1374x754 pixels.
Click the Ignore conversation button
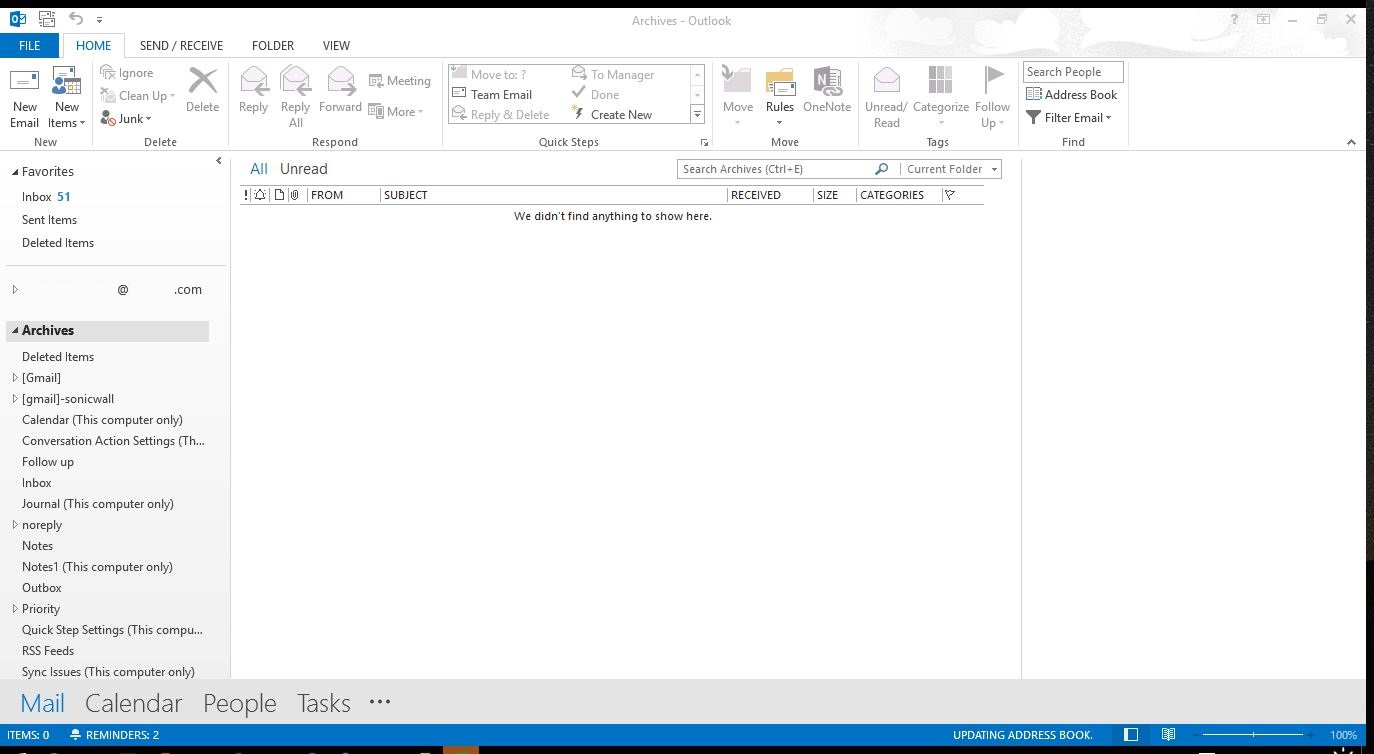[x=127, y=73]
